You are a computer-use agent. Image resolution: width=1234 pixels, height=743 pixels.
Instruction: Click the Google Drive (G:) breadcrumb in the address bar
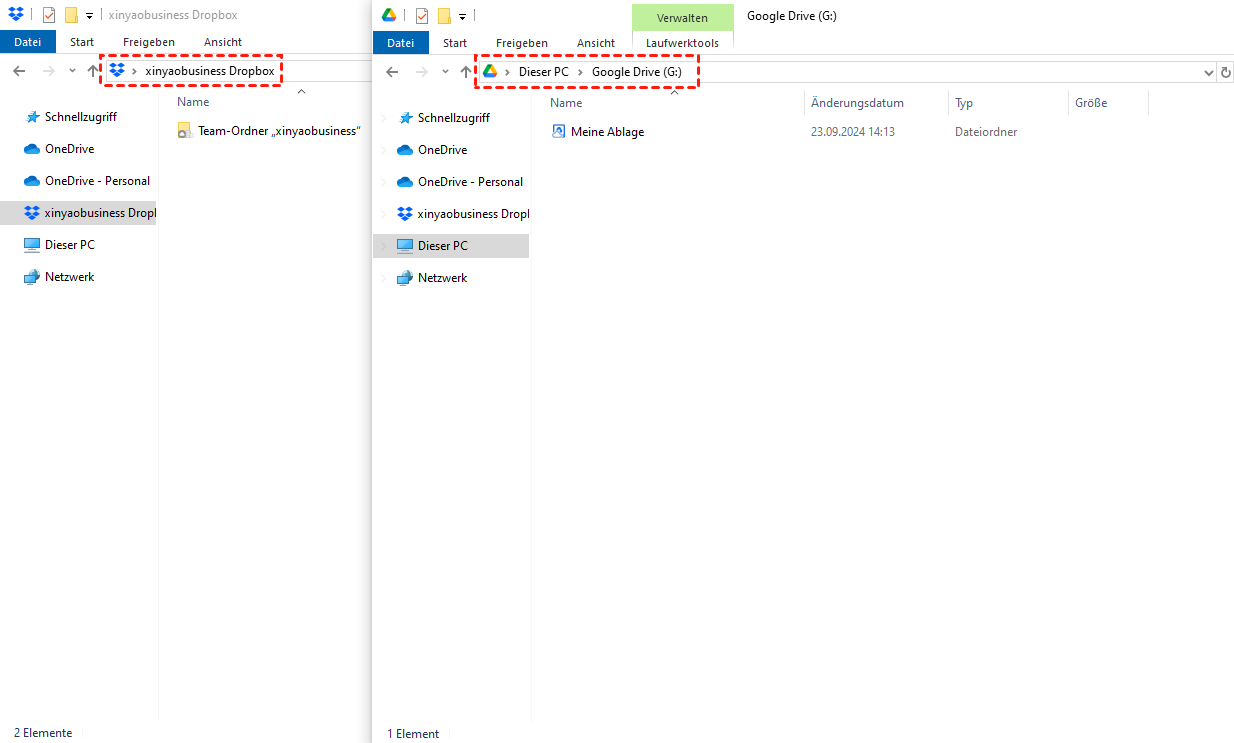pos(637,72)
